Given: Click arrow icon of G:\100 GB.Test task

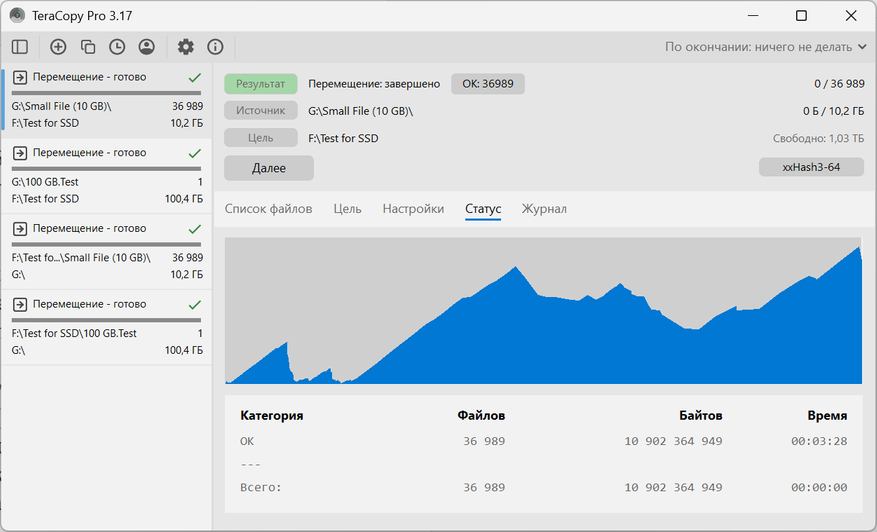Looking at the screenshot, I should pos(20,153).
